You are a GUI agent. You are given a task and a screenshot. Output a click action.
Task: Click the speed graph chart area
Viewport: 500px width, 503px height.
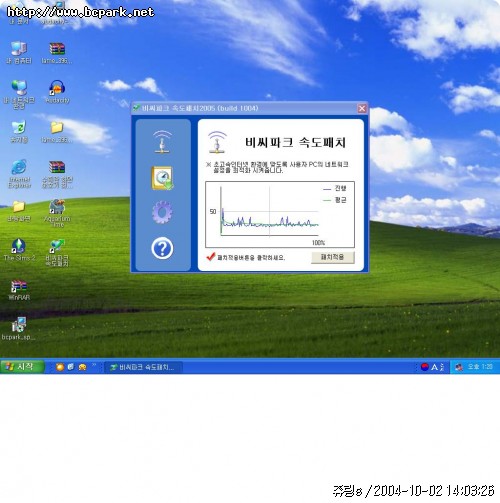coord(280,214)
